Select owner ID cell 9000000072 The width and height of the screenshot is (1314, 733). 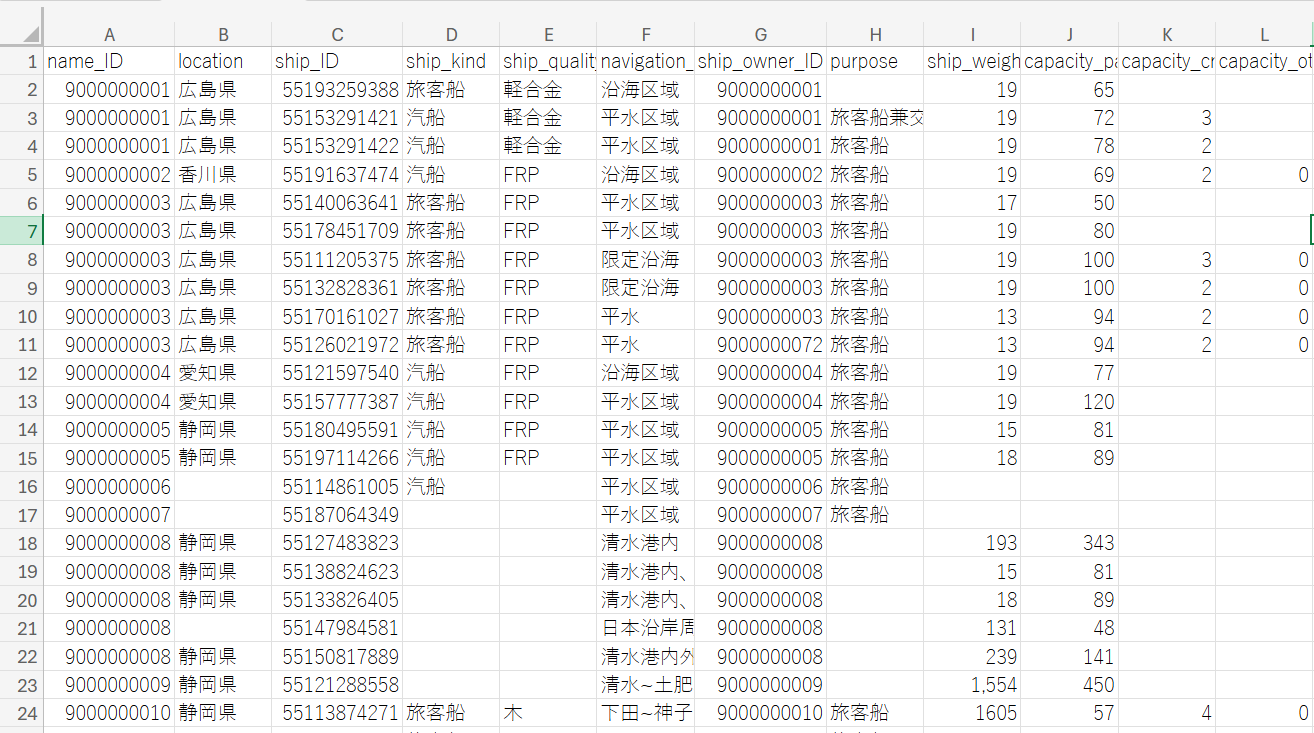(761, 345)
